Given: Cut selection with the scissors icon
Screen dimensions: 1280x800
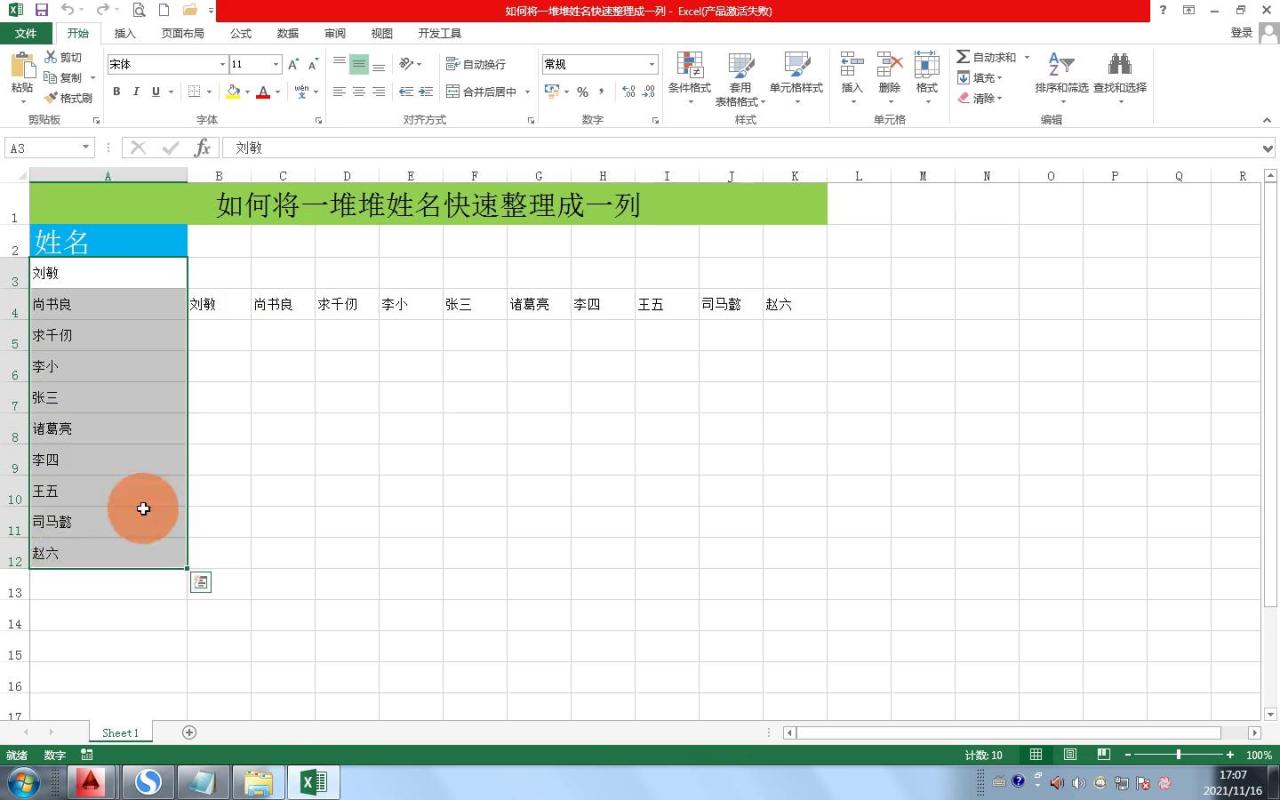Looking at the screenshot, I should (50, 57).
